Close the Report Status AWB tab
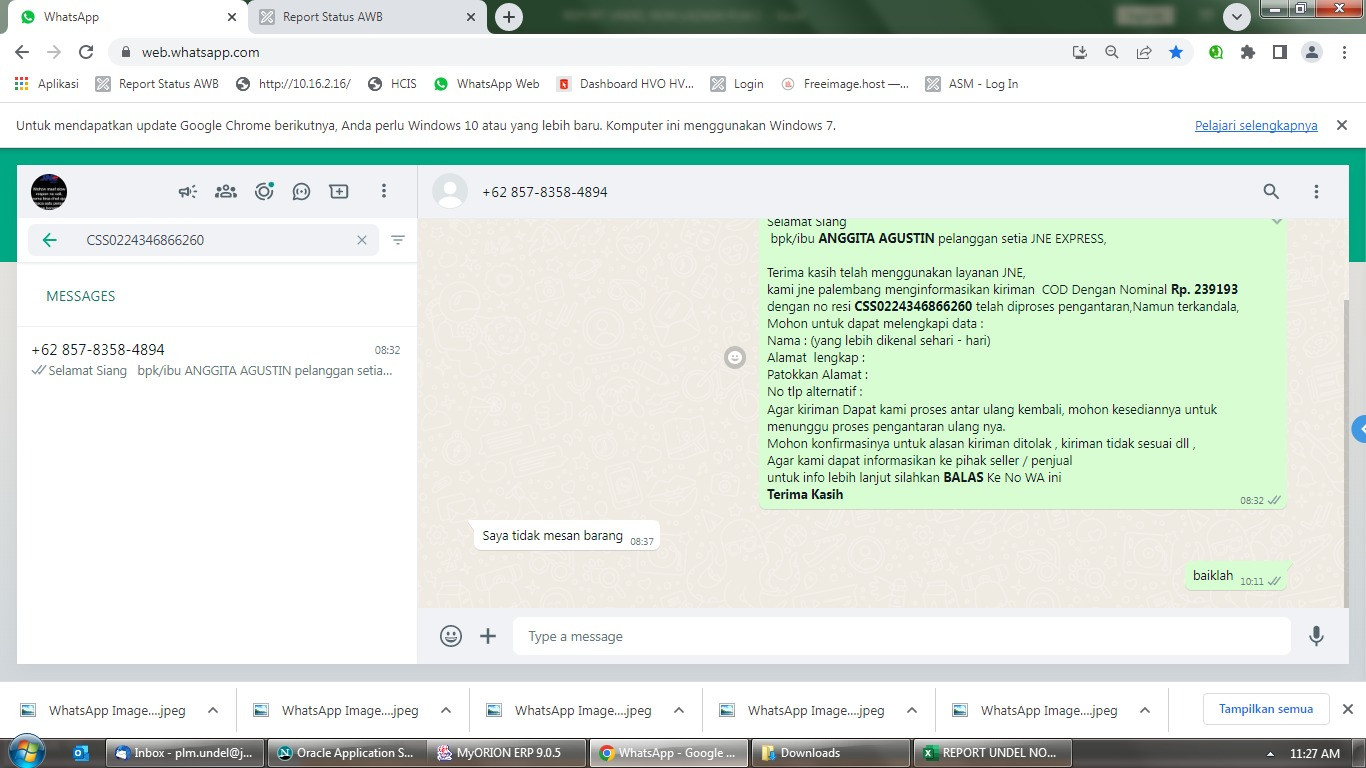The image size is (1366, 768). (470, 17)
